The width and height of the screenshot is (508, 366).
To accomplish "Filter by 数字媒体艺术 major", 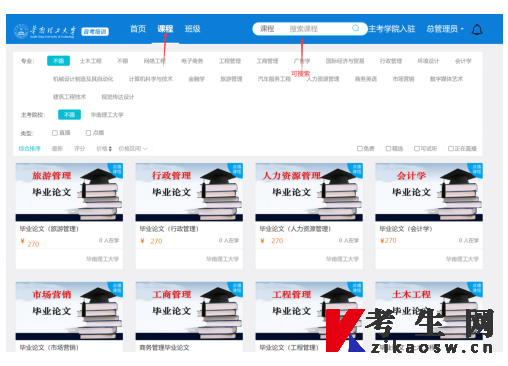I will click(446, 79).
